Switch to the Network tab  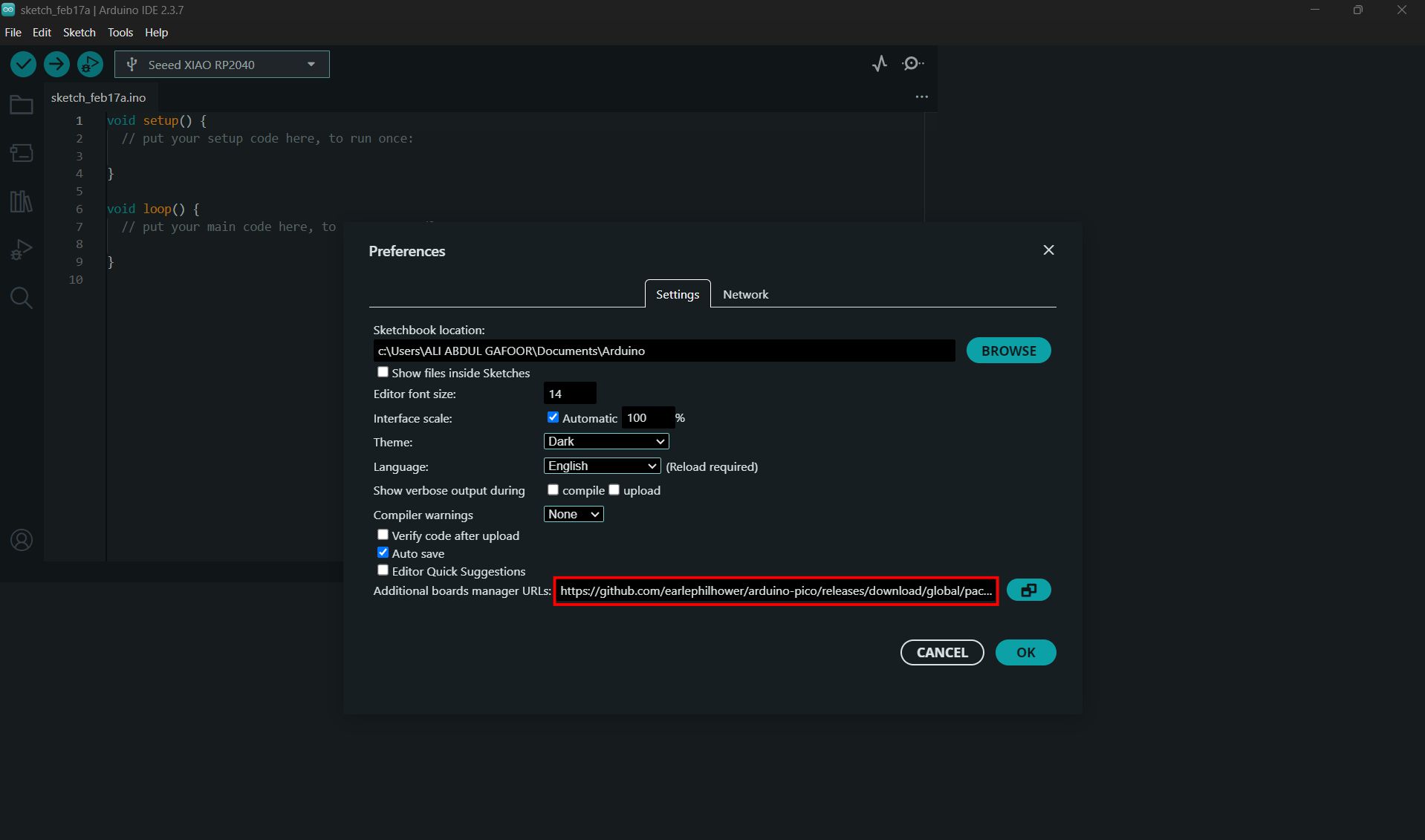[745, 294]
